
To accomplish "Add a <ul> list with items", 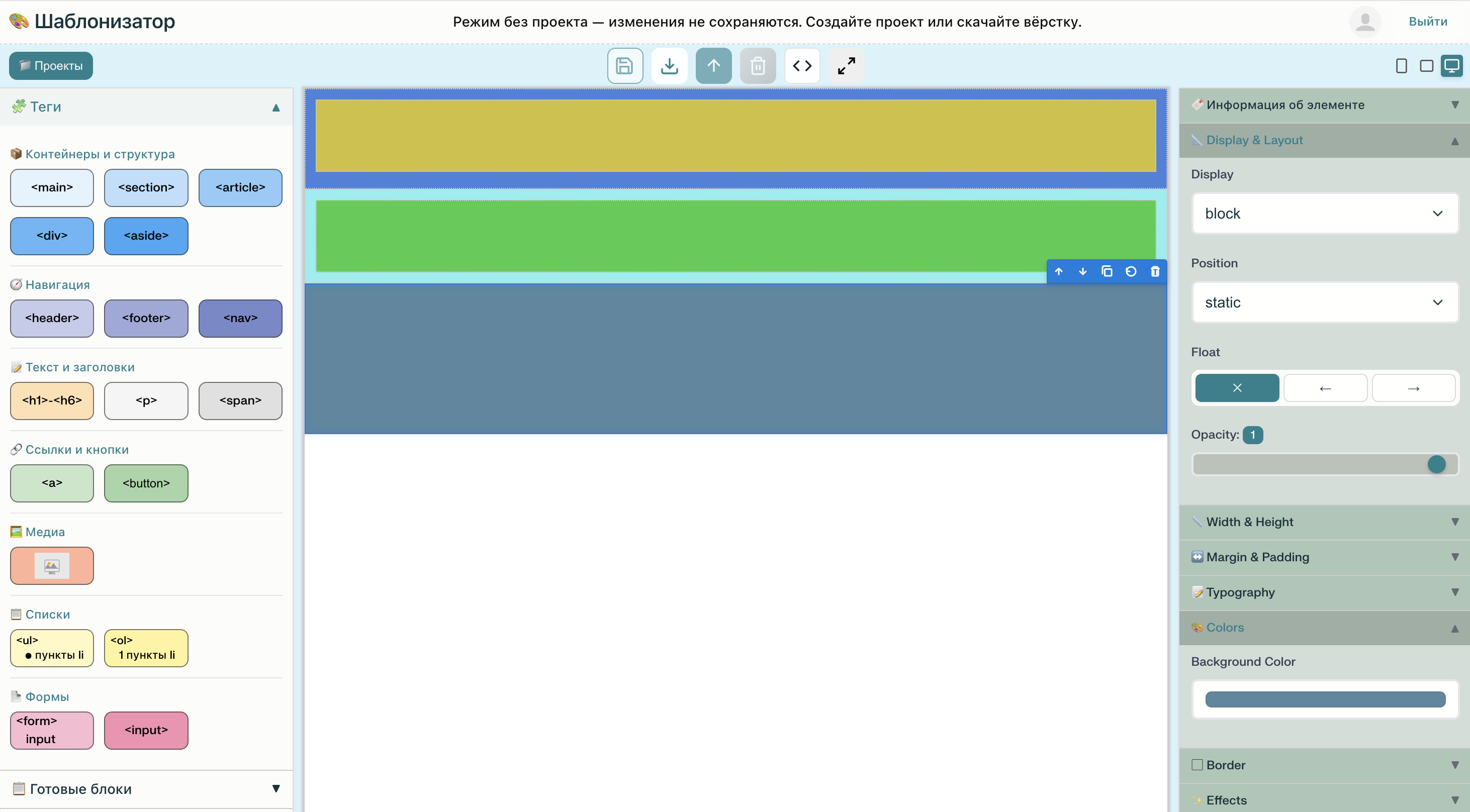I will (52, 648).
